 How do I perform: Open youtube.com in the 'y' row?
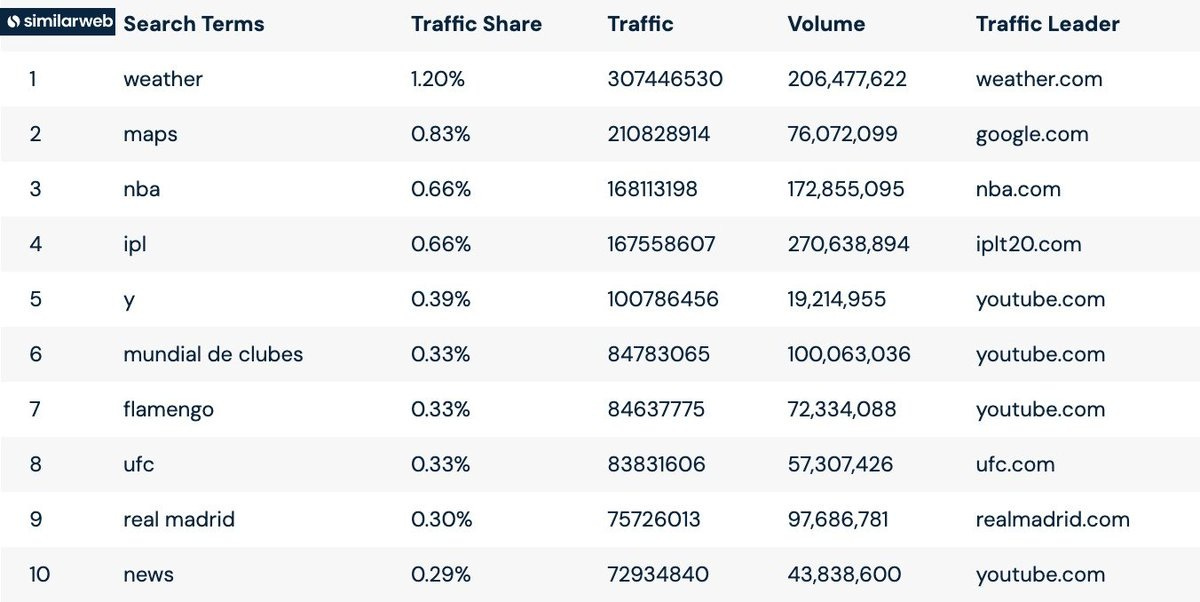(x=1040, y=300)
